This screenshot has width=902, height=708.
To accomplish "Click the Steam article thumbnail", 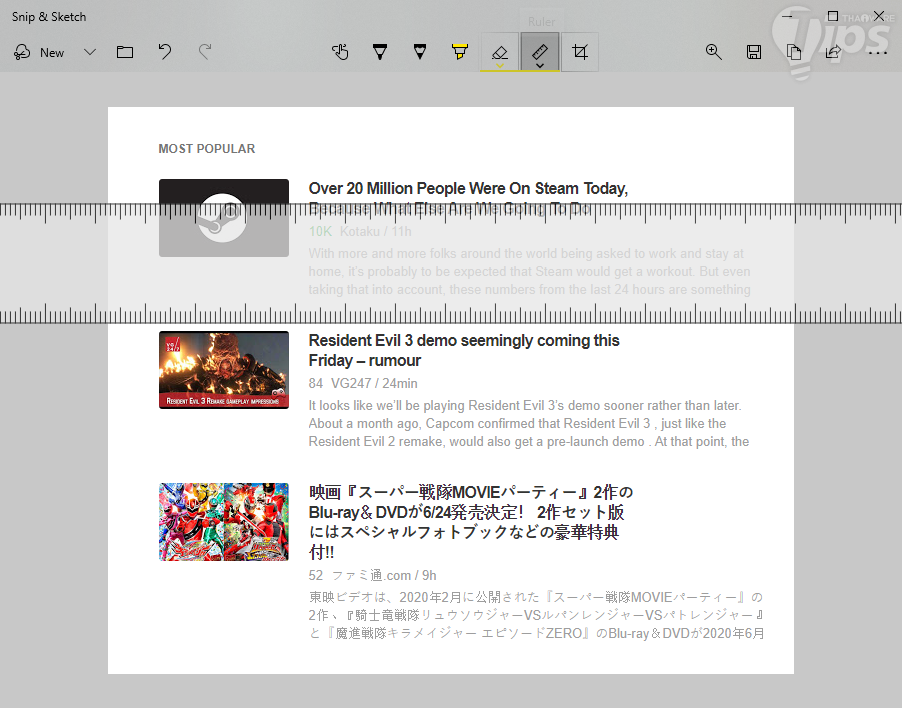I will pyautogui.click(x=224, y=218).
